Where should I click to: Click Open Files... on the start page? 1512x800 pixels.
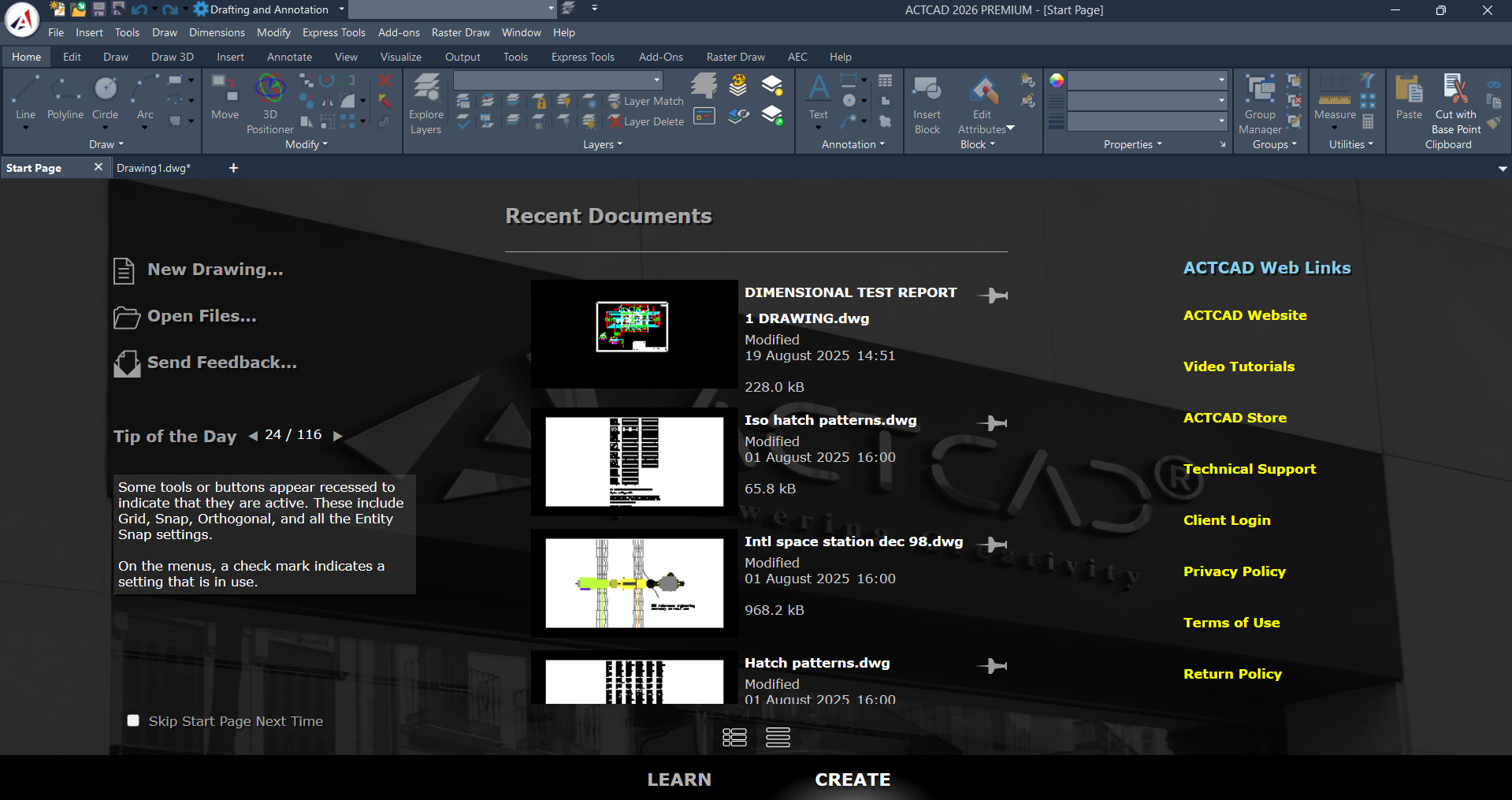(x=185, y=316)
